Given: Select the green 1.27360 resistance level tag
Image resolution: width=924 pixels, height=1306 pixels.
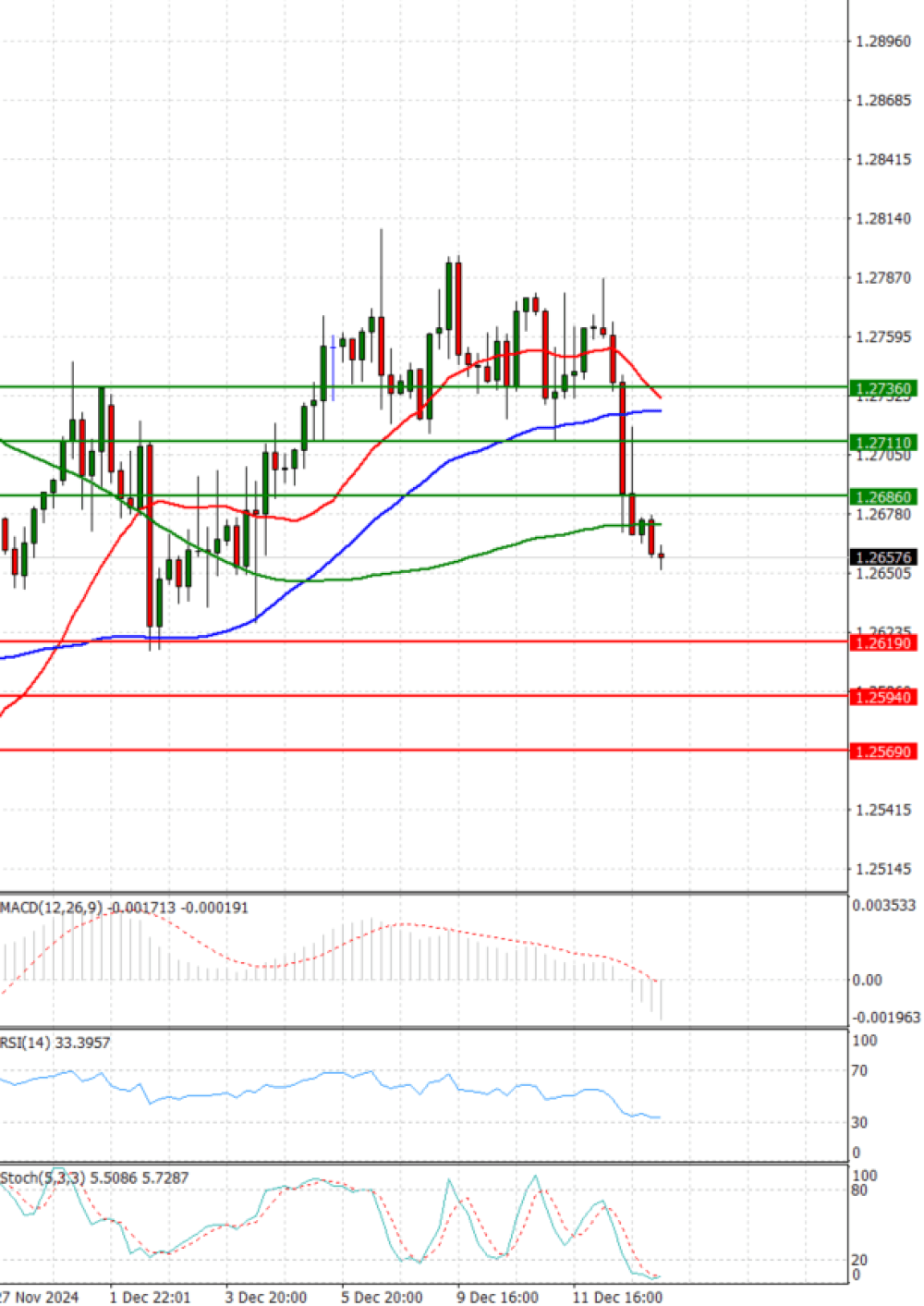Looking at the screenshot, I should [x=882, y=389].
